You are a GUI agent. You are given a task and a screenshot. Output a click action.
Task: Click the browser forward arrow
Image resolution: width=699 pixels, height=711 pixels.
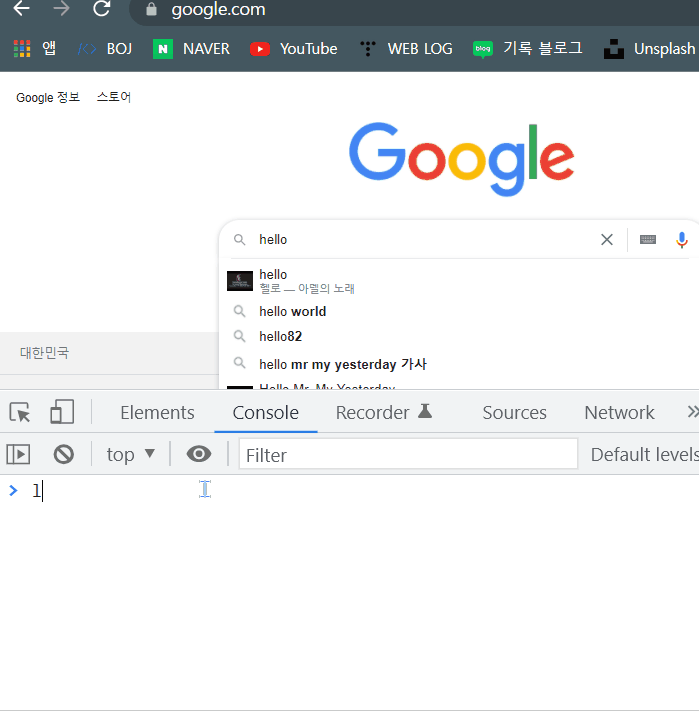click(61, 8)
